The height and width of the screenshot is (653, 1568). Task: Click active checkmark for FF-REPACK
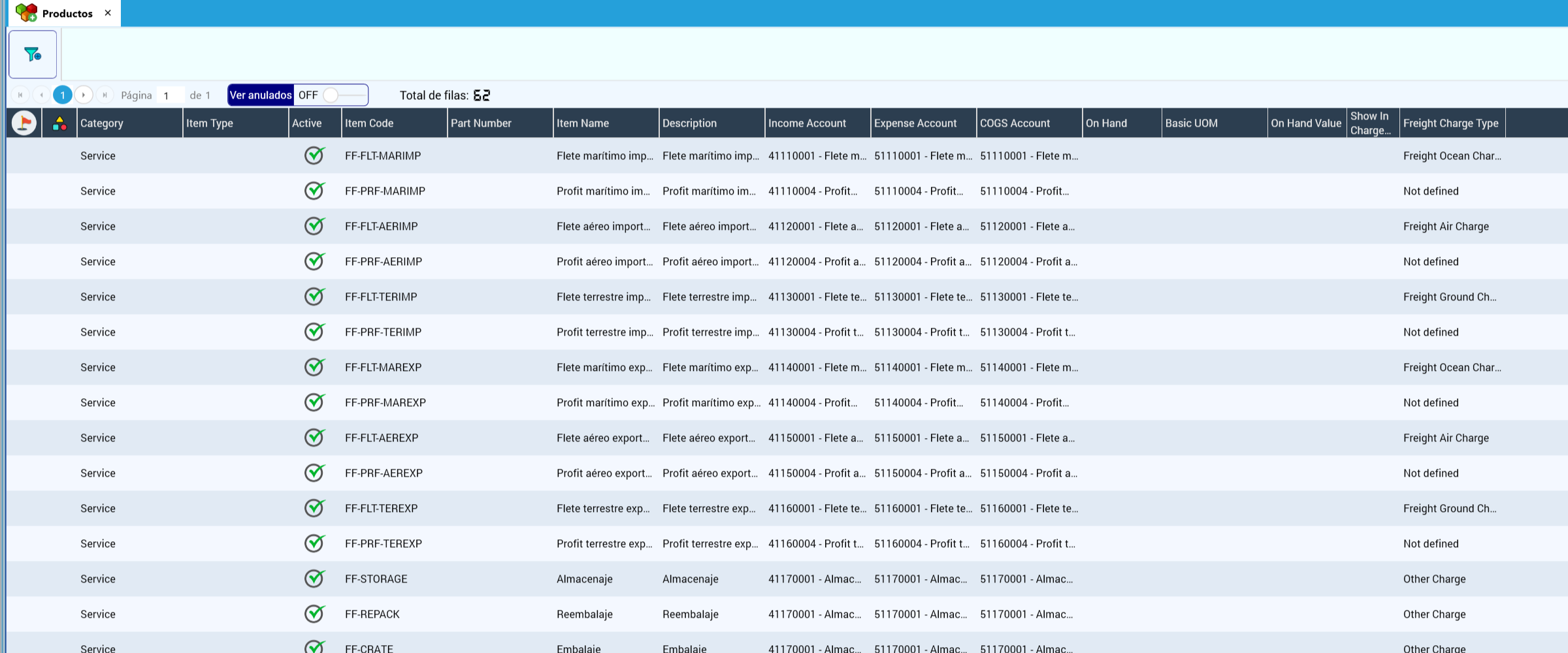click(315, 614)
